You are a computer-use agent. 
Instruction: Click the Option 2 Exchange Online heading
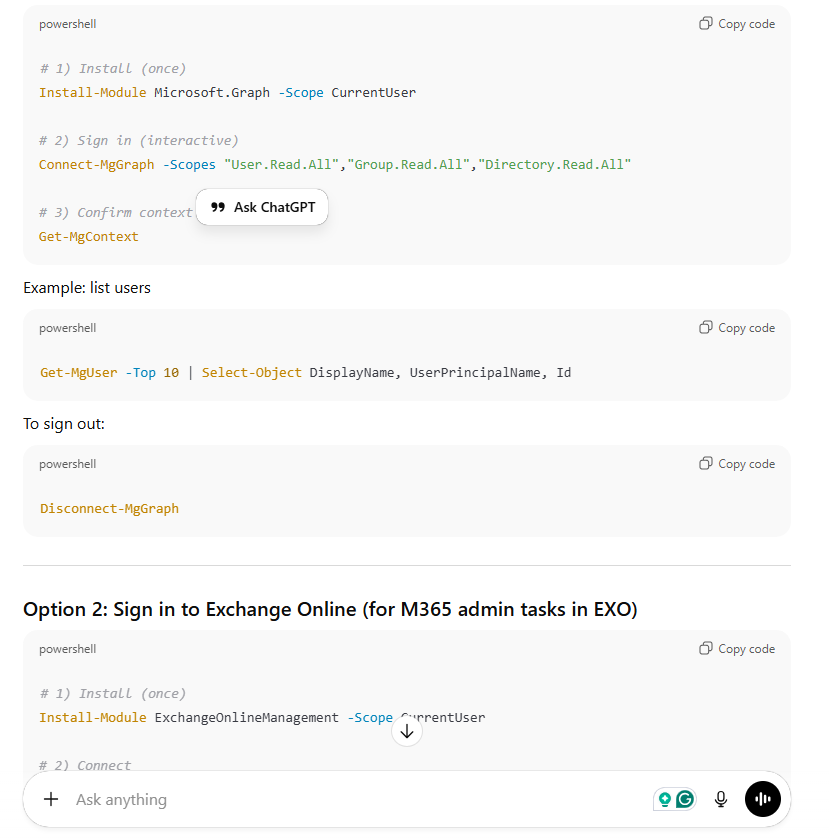[330, 609]
